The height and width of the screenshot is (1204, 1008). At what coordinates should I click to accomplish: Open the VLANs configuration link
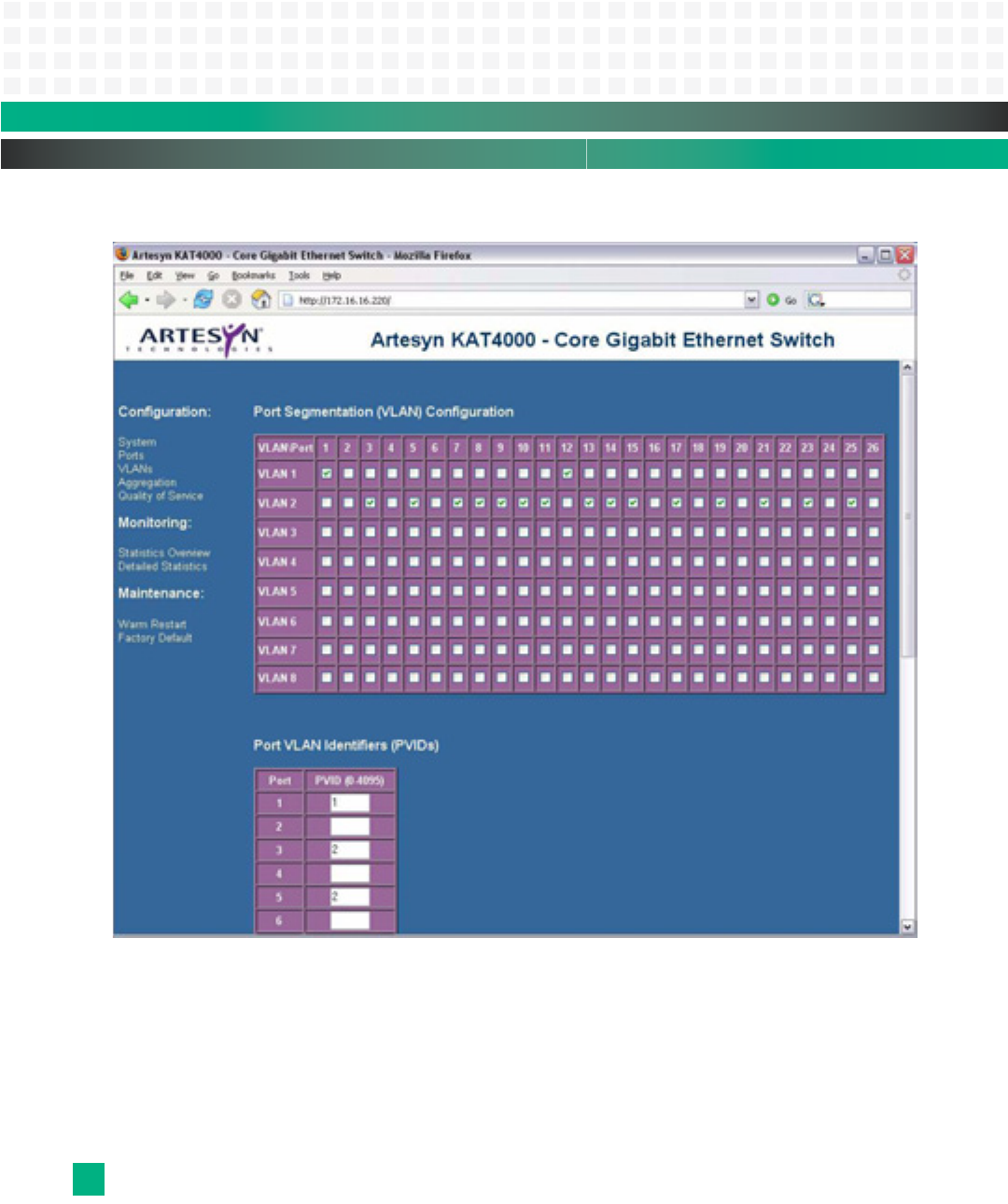click(x=135, y=469)
